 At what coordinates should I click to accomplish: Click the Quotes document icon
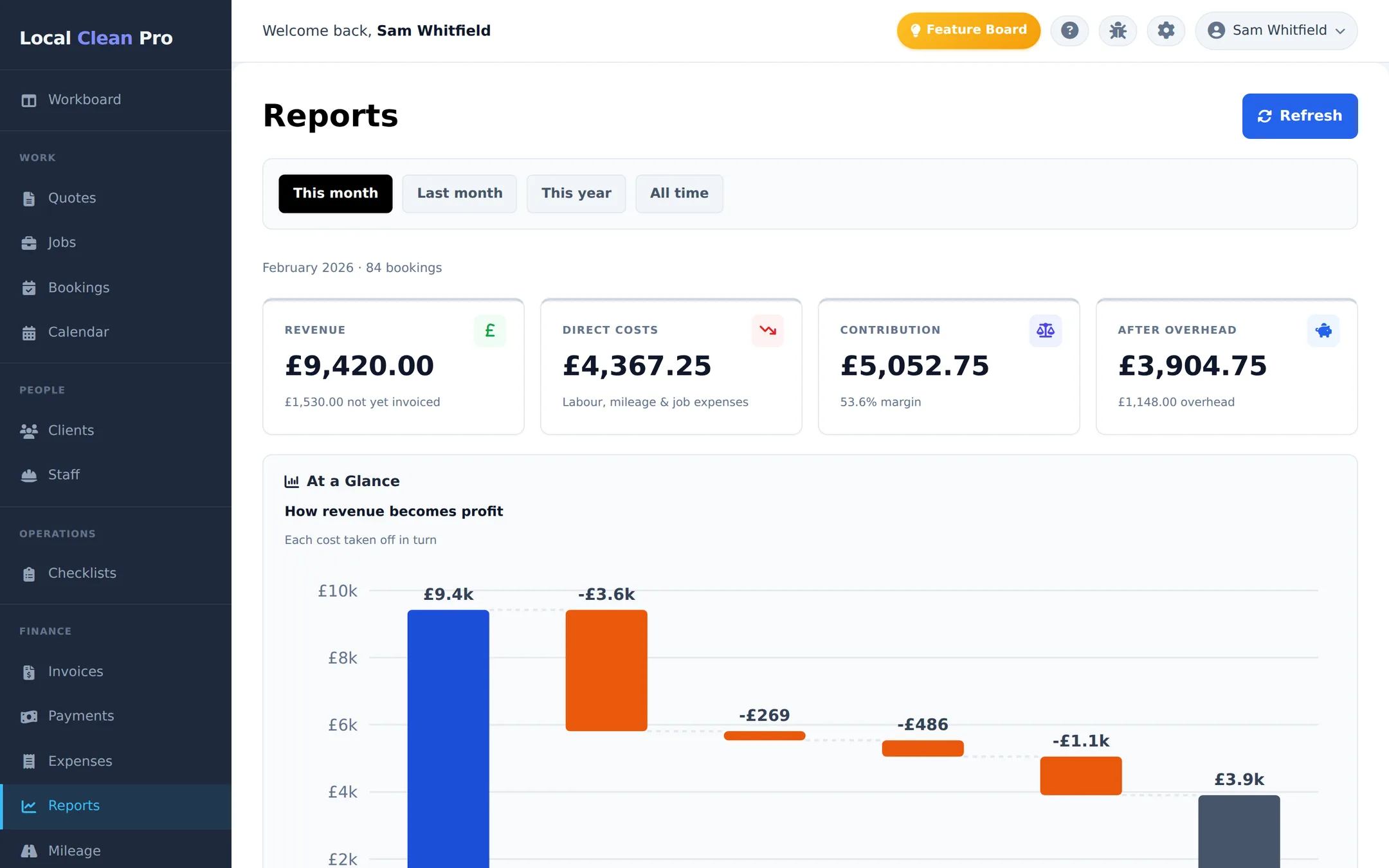pyautogui.click(x=29, y=199)
